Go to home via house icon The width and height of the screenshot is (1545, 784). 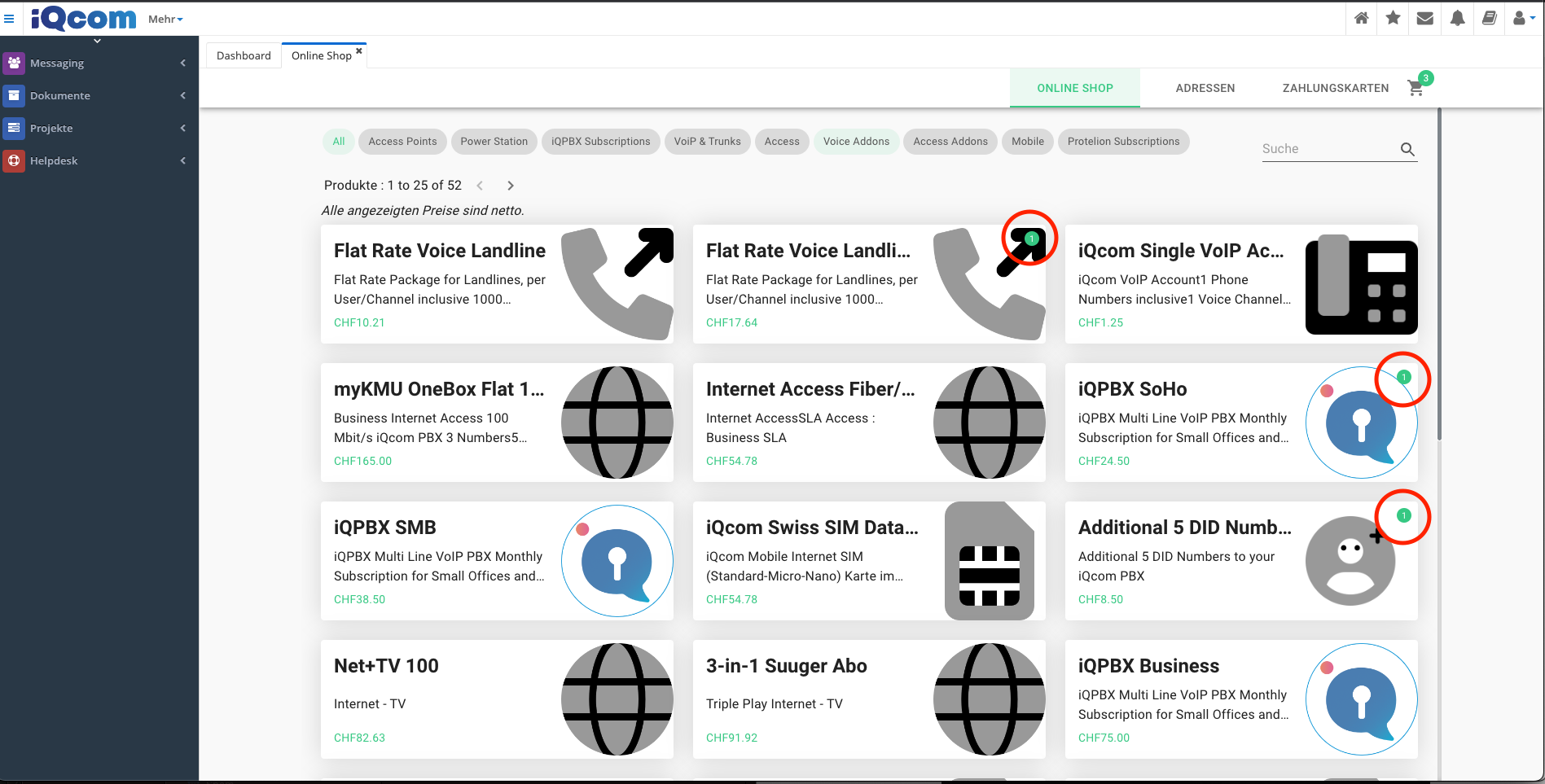tap(1361, 18)
